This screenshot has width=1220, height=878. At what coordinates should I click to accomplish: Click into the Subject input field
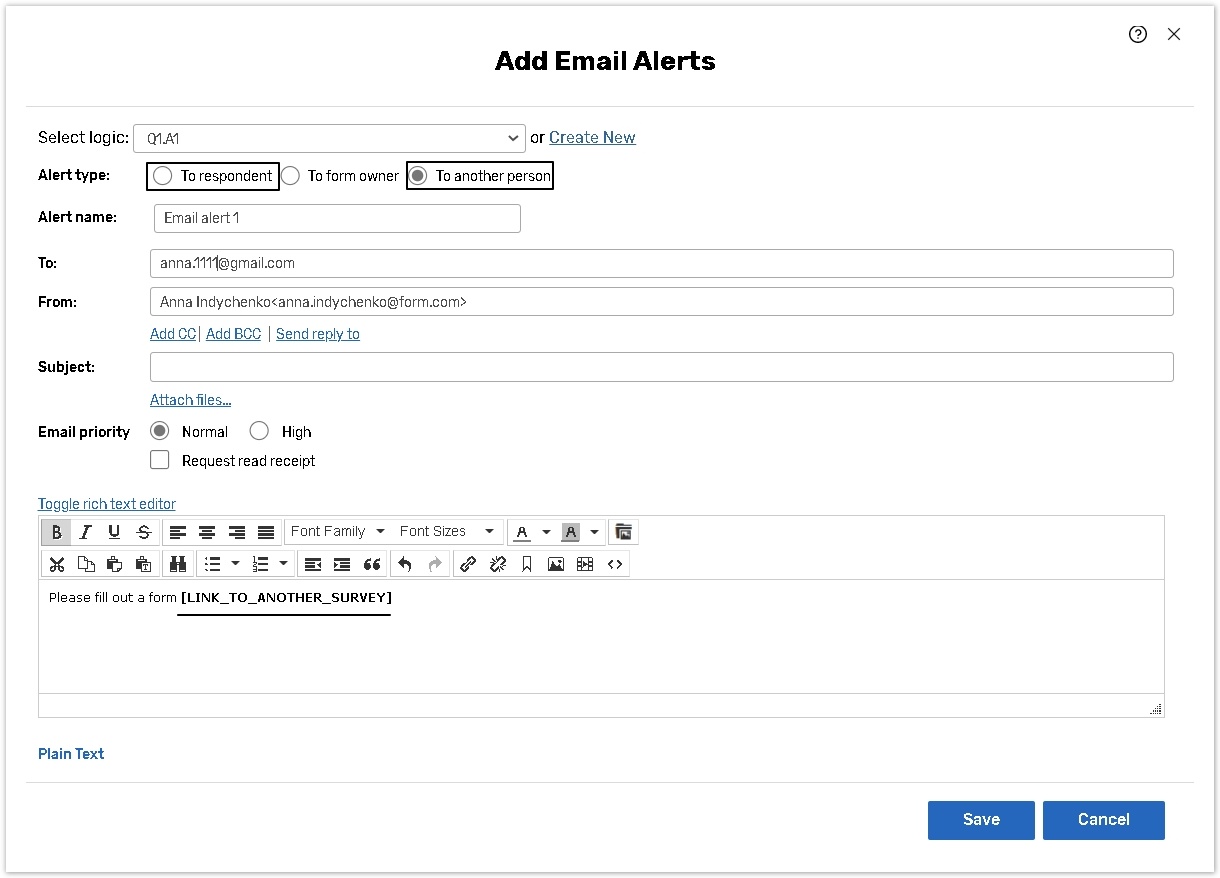pyautogui.click(x=660, y=367)
